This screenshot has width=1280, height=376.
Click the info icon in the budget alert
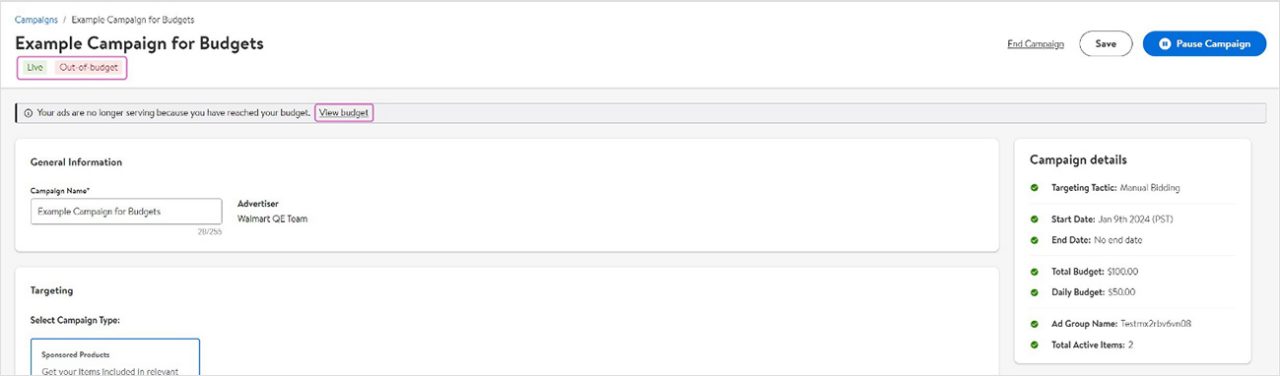28,113
